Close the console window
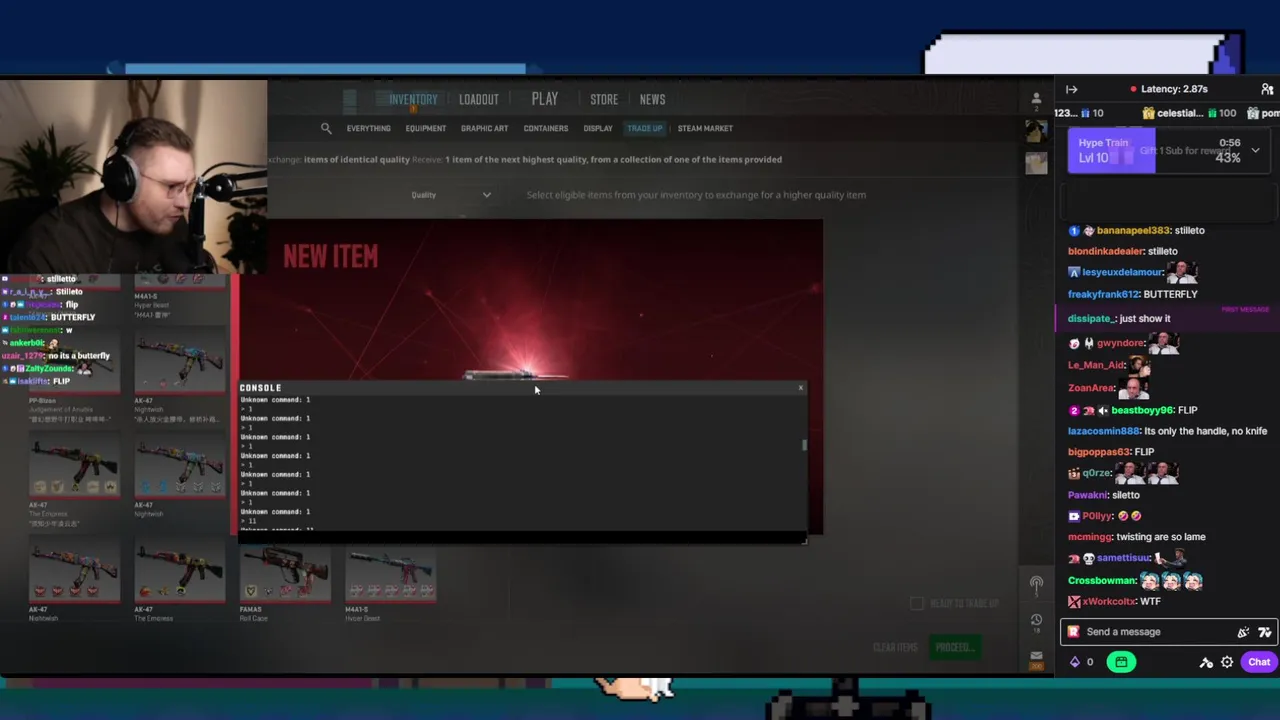The height and width of the screenshot is (720, 1280). coord(800,387)
